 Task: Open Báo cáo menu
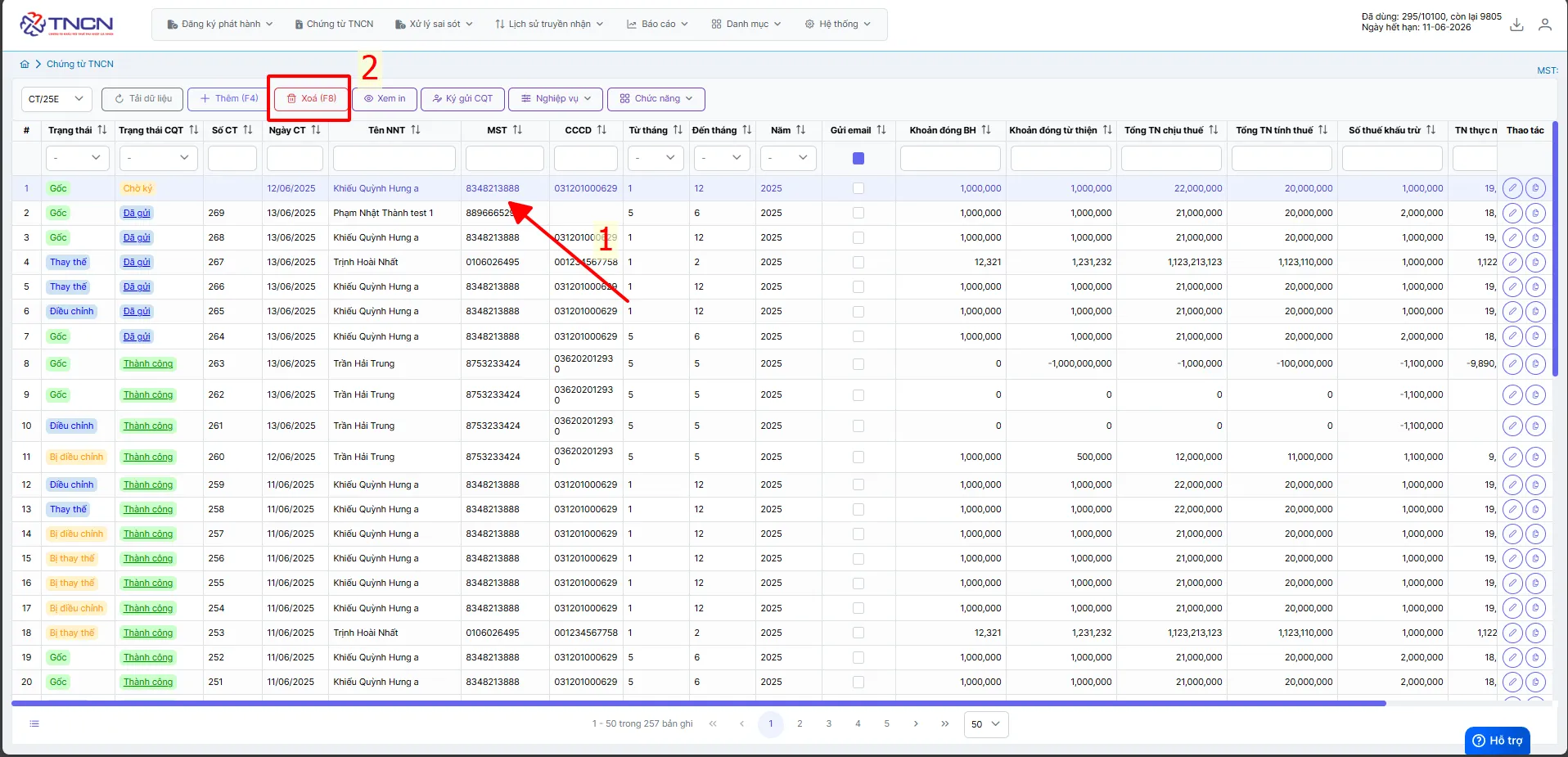point(657,25)
